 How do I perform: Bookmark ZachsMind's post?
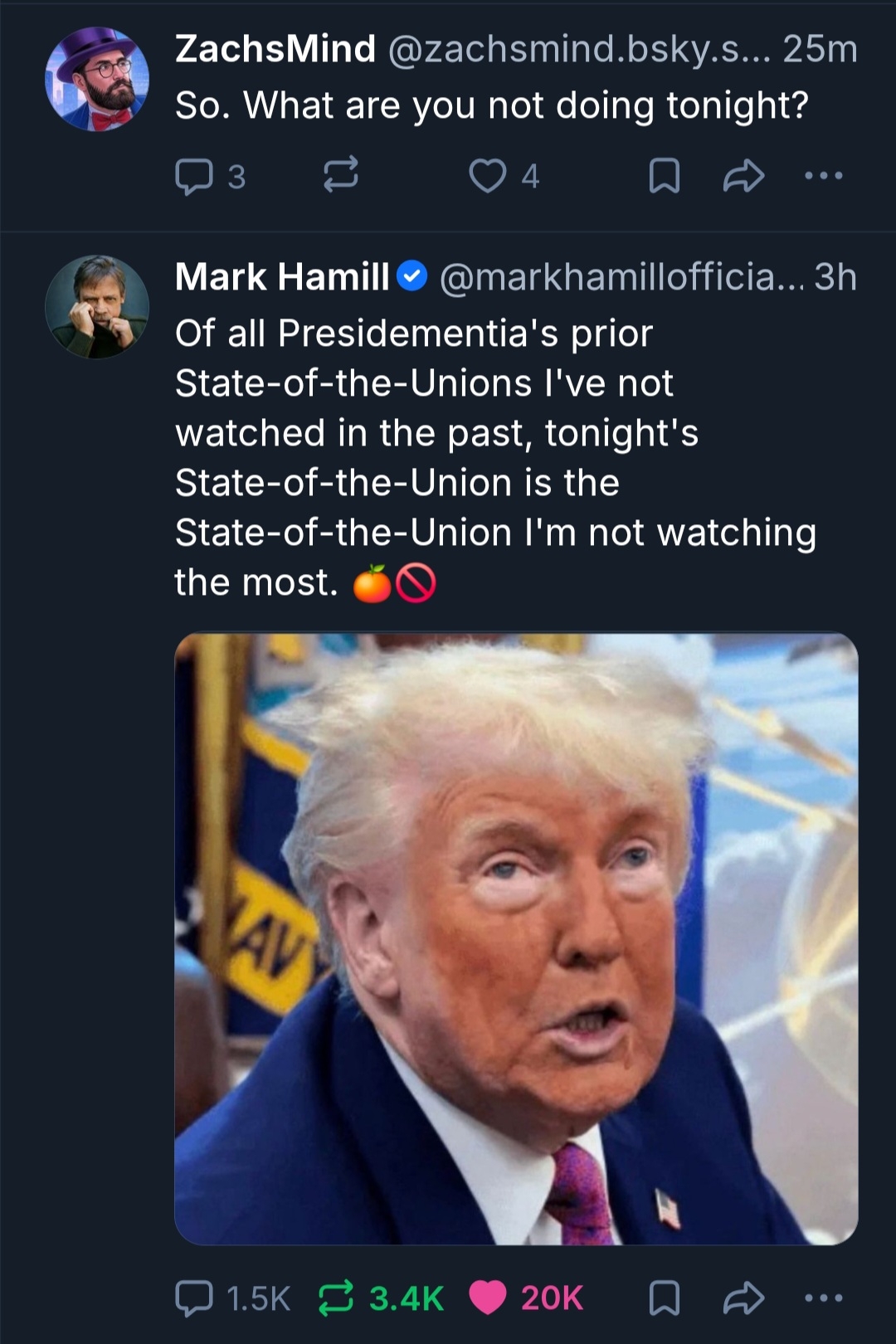664,176
